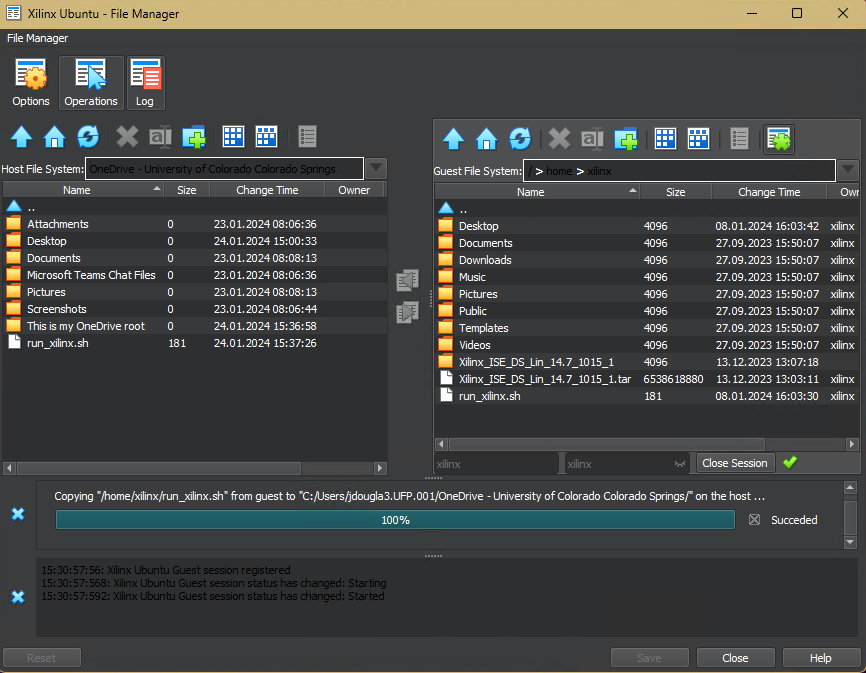Image resolution: width=866 pixels, height=673 pixels.
Task: Rename selected item in guest pane
Action: [x=592, y=139]
